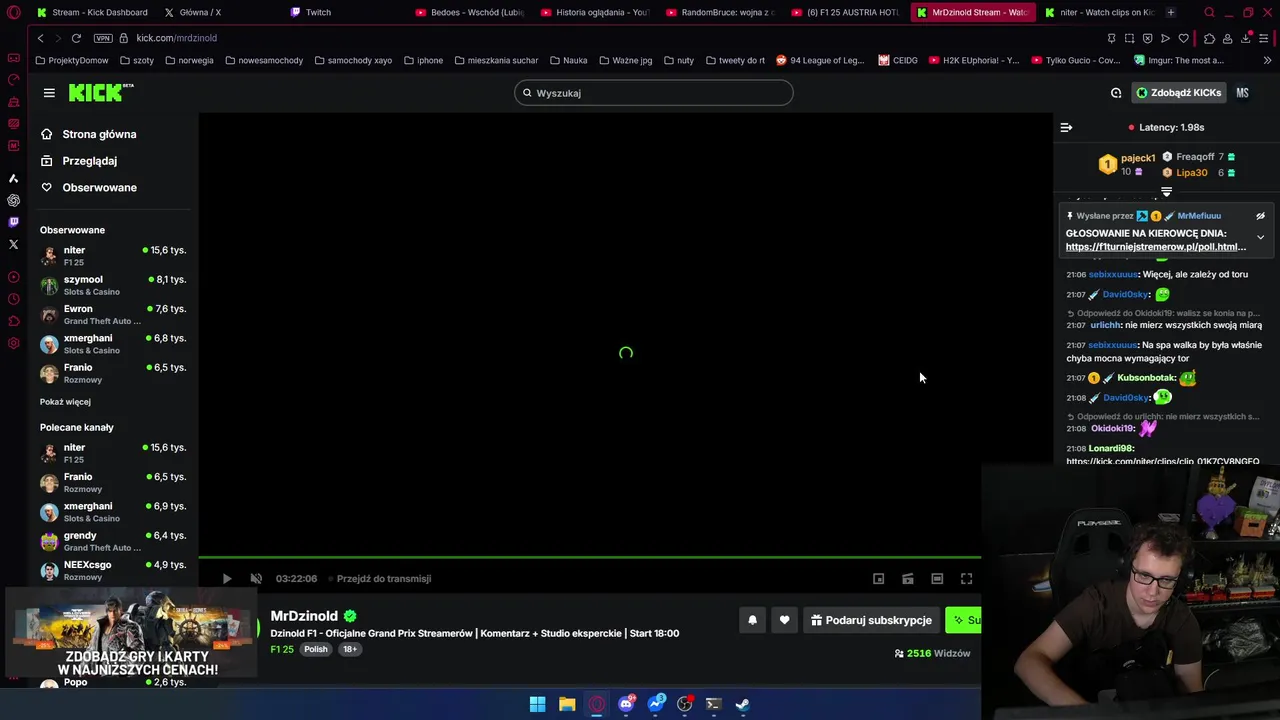1280x720 pixels.
Task: Unmute the stream player
Action: pyautogui.click(x=256, y=579)
